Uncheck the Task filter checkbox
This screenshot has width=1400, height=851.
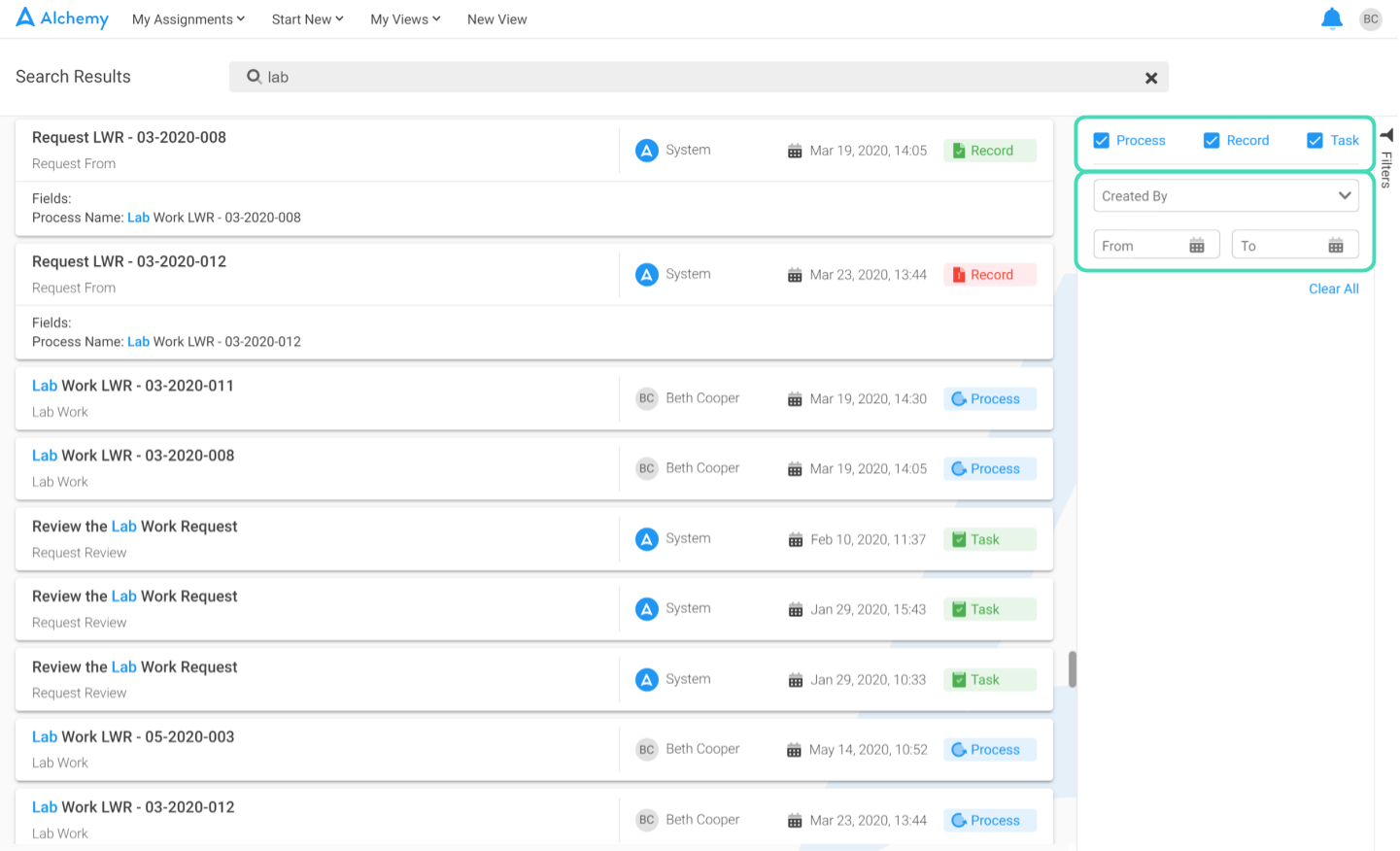(1315, 141)
